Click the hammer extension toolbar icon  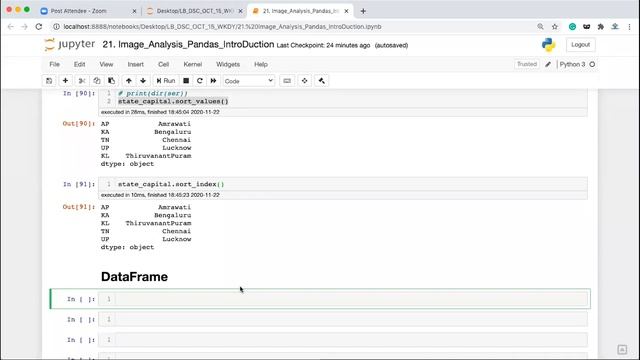point(322,81)
